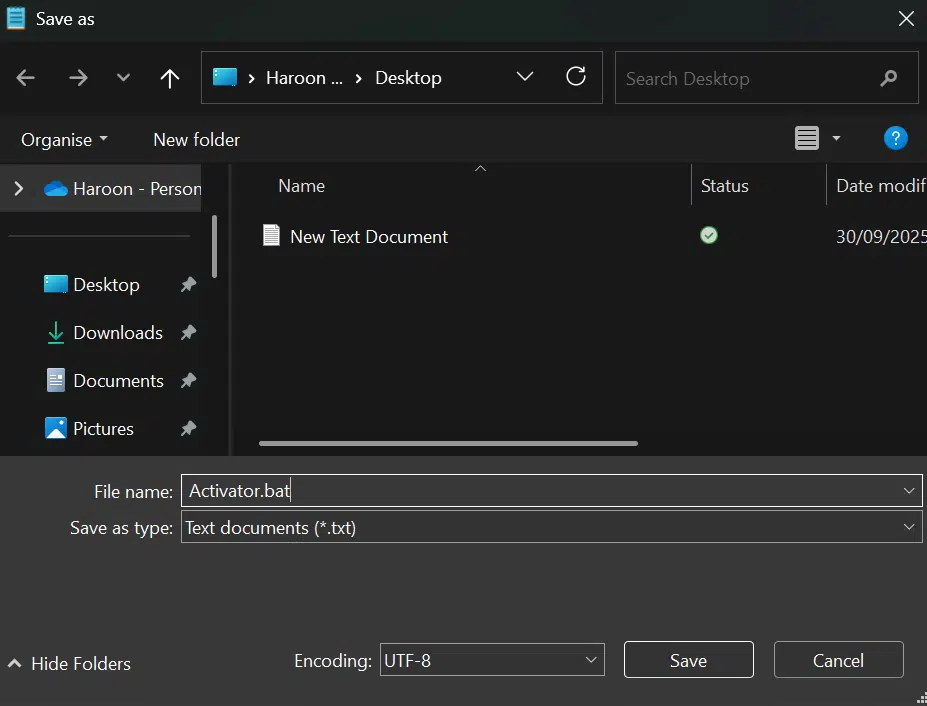This screenshot has height=706, width=927.
Task: Click New folder in the toolbar
Action: tap(196, 140)
